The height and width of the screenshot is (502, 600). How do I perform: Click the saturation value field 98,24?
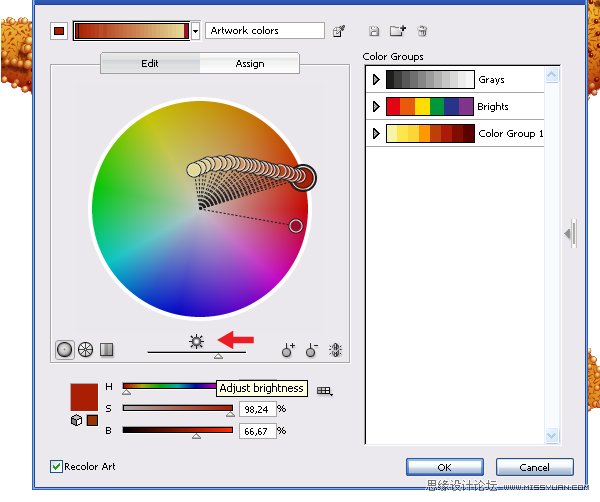(258, 409)
